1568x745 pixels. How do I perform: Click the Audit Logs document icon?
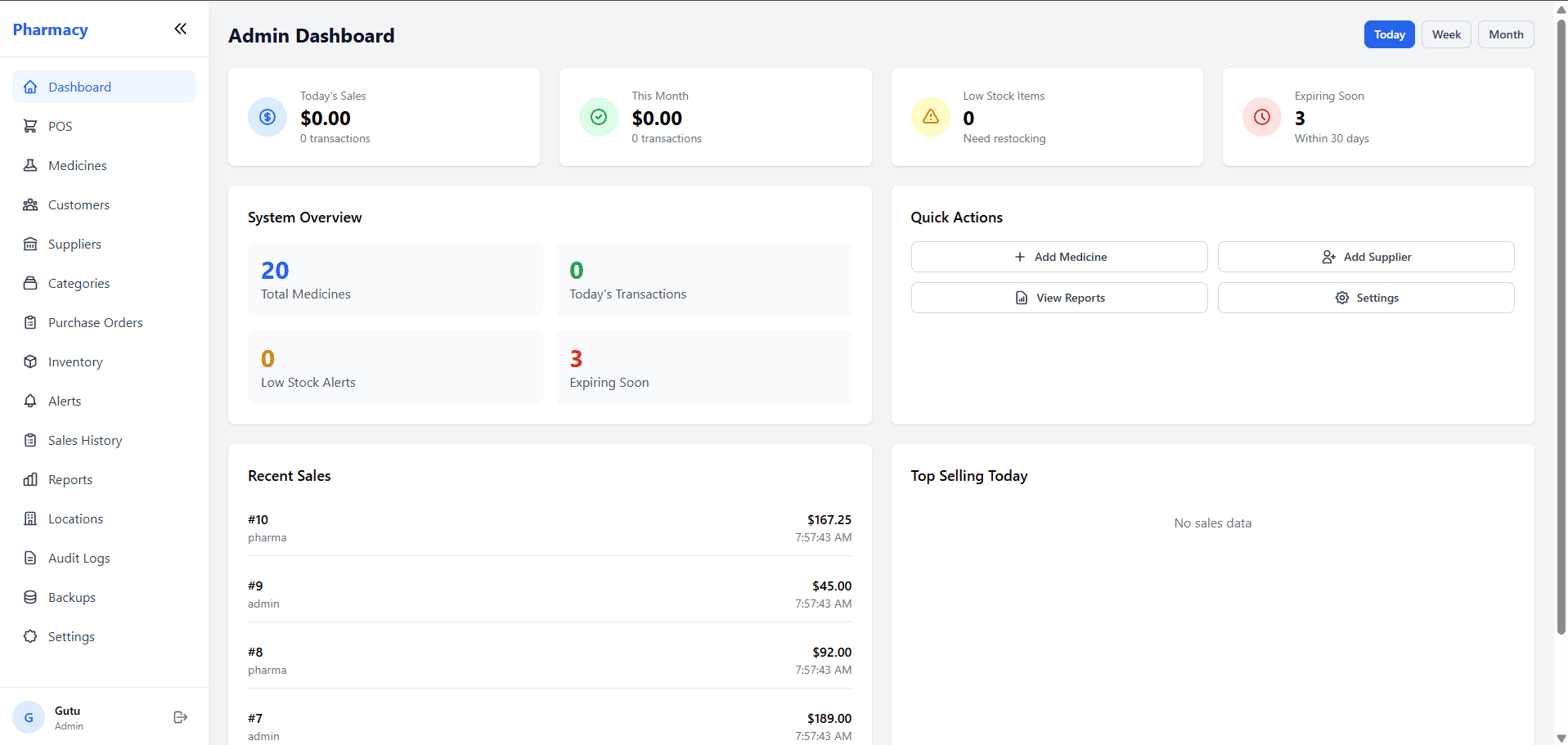point(30,558)
